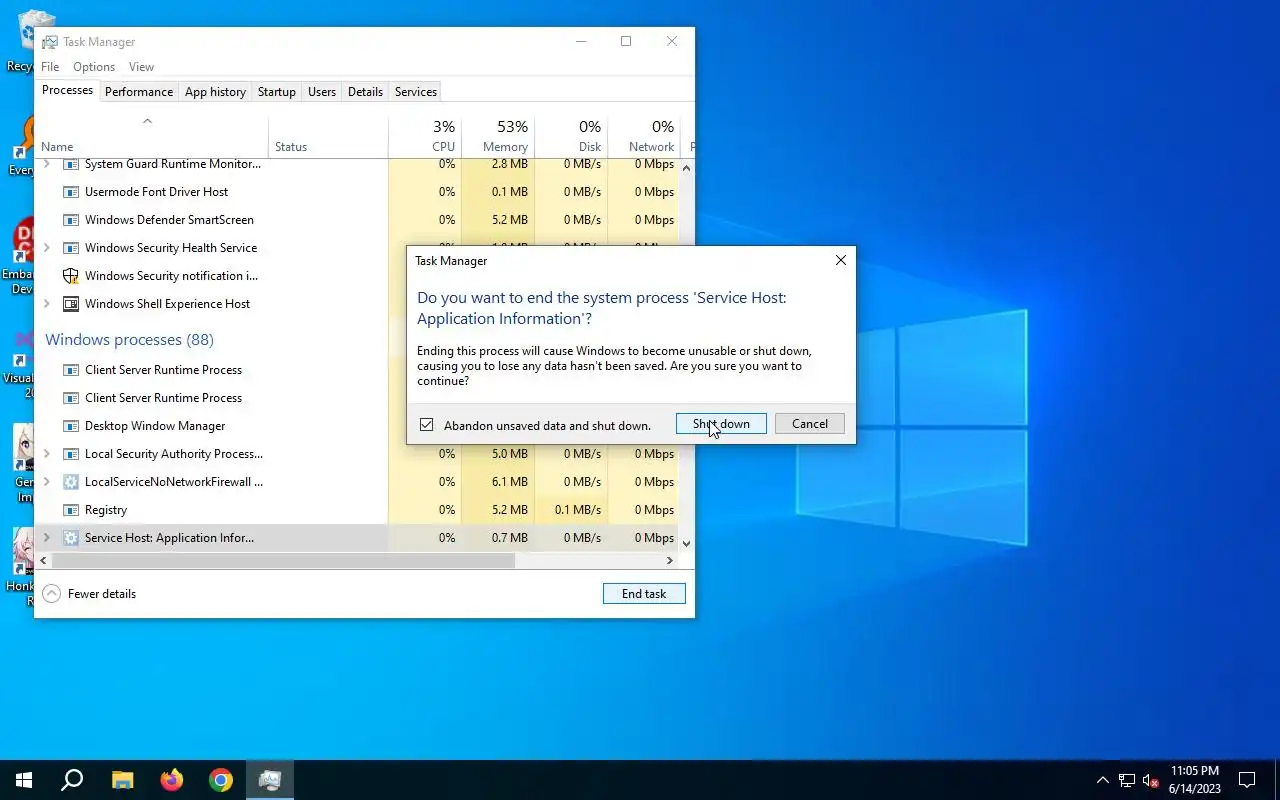Open the View menu
The height and width of the screenshot is (800, 1280).
coord(141,67)
